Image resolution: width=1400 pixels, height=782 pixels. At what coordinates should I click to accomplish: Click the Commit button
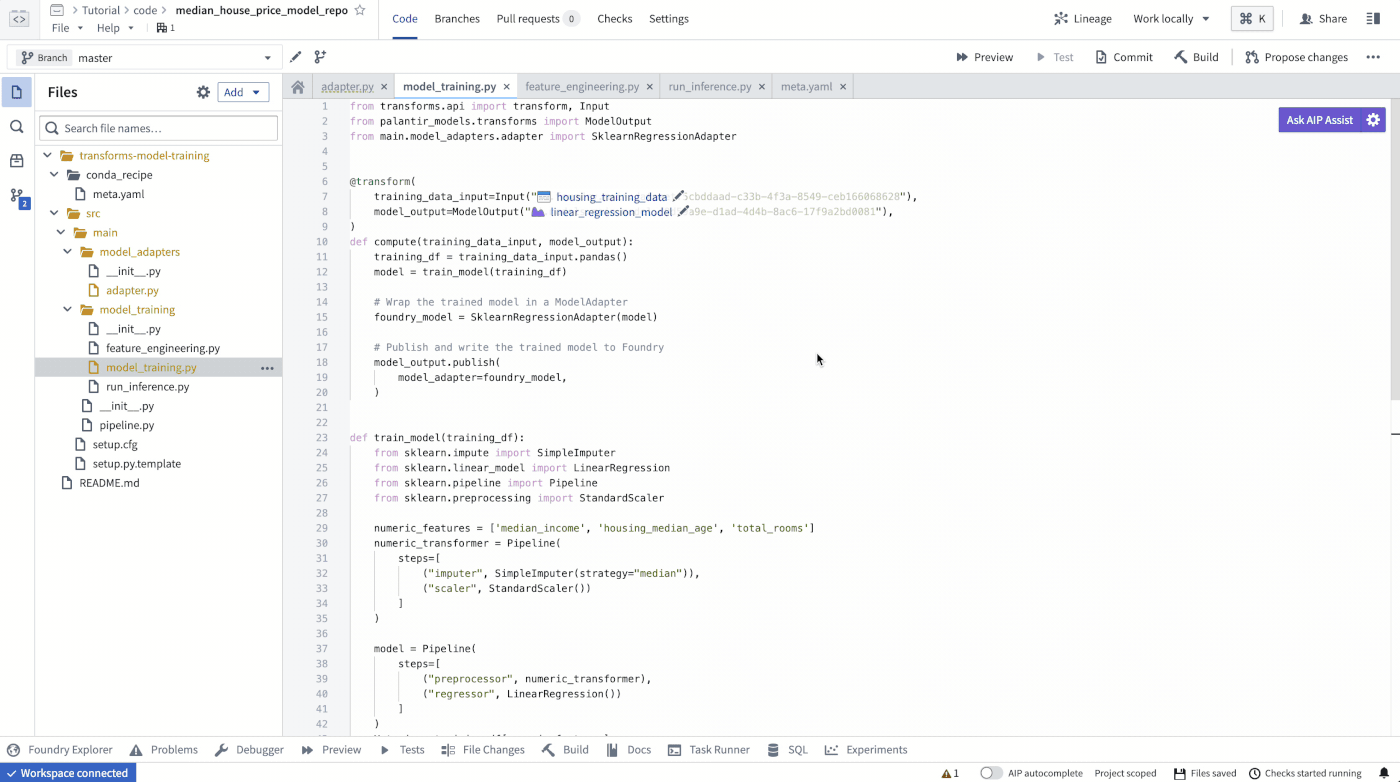(1124, 57)
